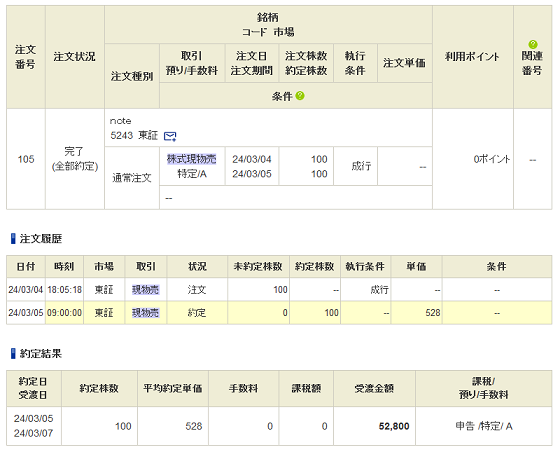The height and width of the screenshot is (452, 560).
Task: Select the 申告 /特定/ A cell
Action: pyautogui.click(x=484, y=426)
